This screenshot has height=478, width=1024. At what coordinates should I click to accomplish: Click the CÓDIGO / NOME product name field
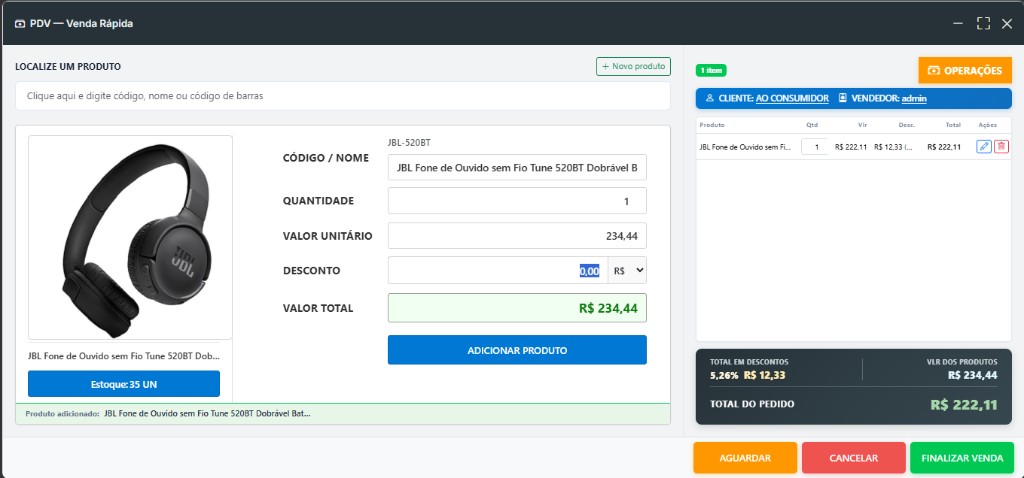point(517,167)
